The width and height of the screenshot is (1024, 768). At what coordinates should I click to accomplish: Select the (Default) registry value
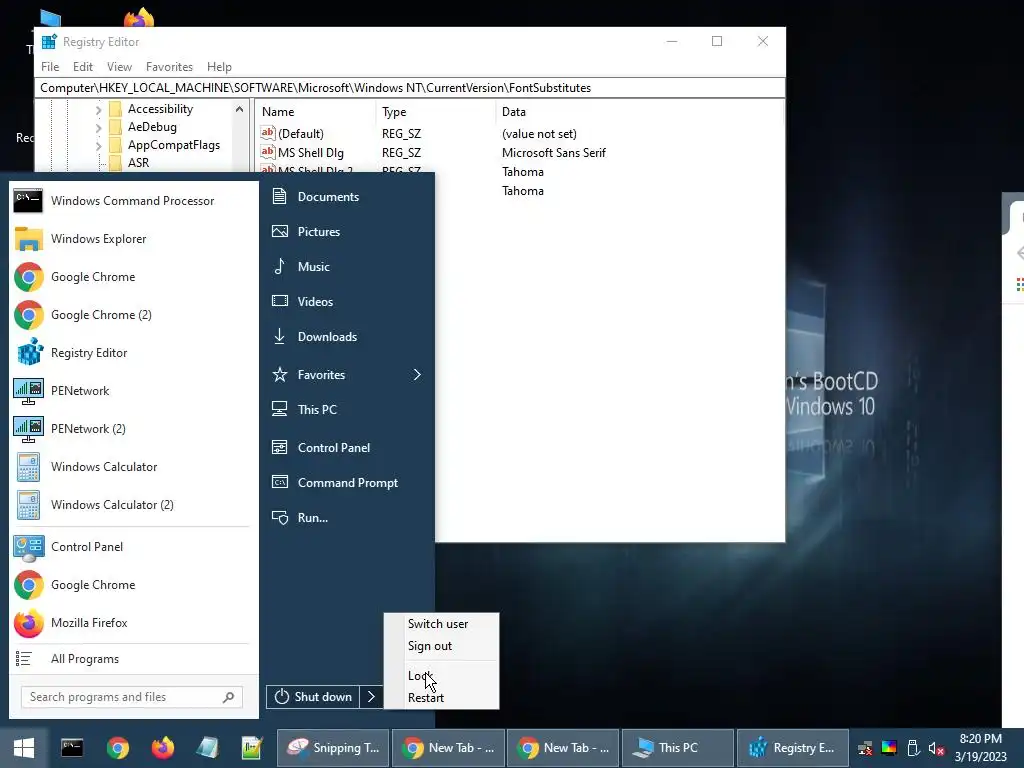click(300, 134)
